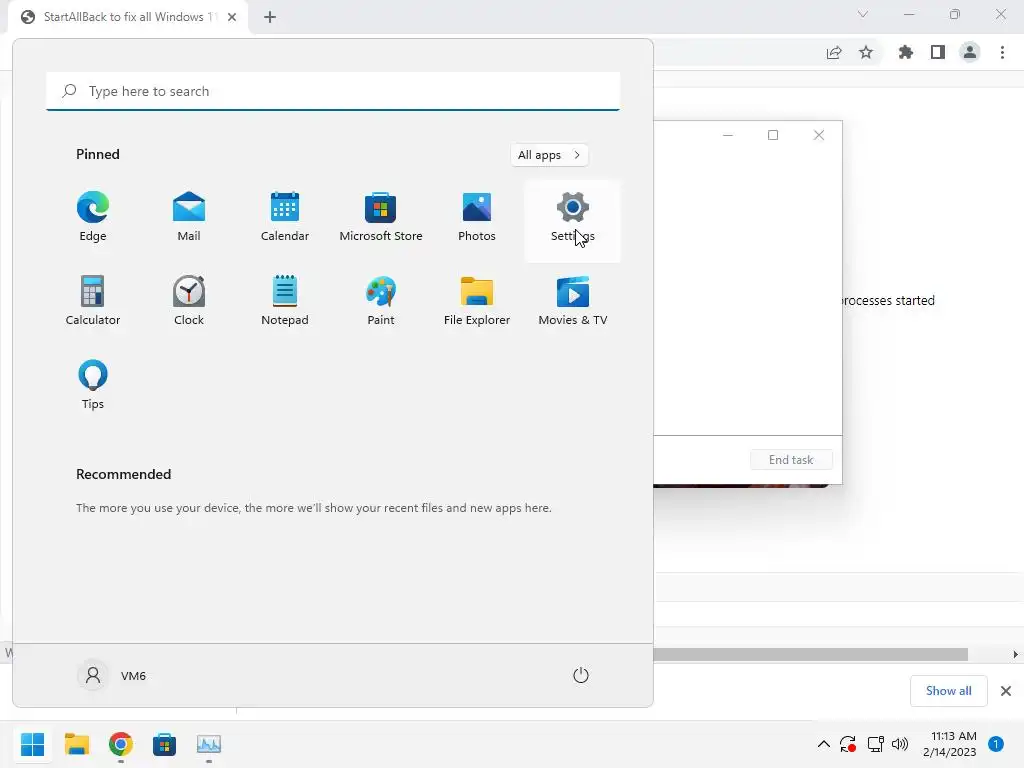The height and width of the screenshot is (768, 1024).
Task: Launch Movies & TV app
Action: [573, 301]
